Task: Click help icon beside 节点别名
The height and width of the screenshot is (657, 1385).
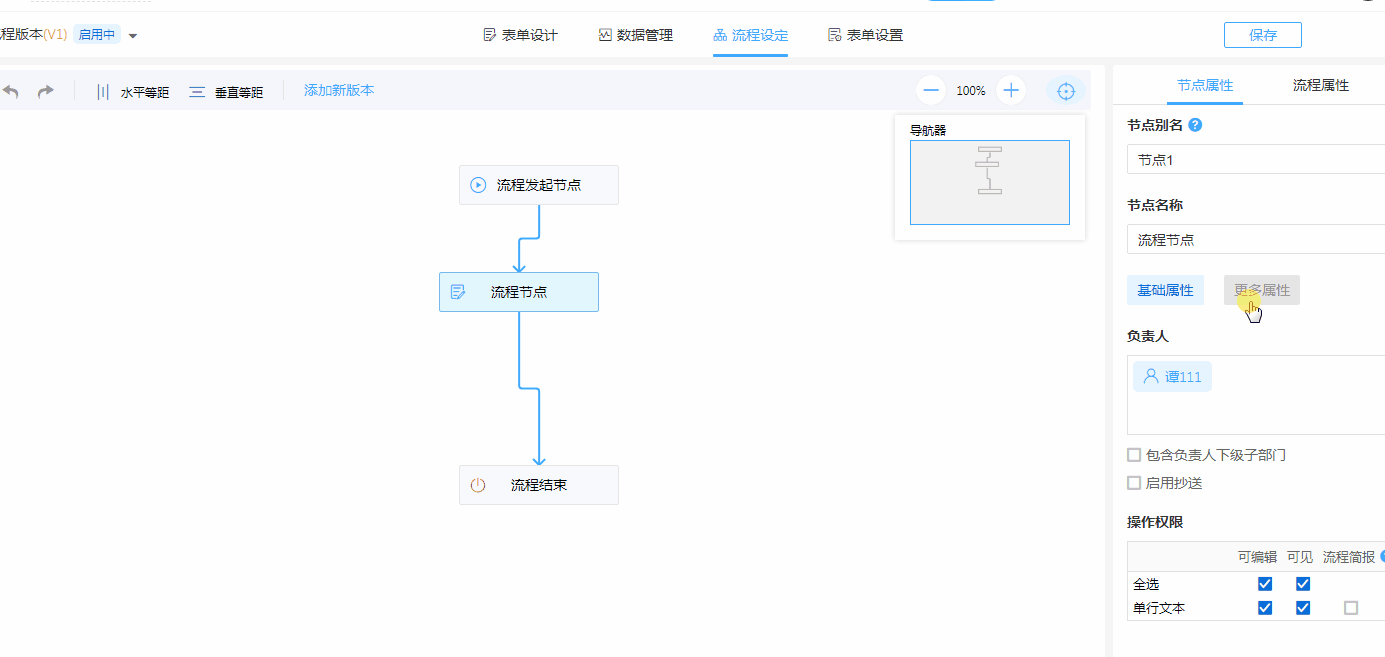Action: (1195, 126)
